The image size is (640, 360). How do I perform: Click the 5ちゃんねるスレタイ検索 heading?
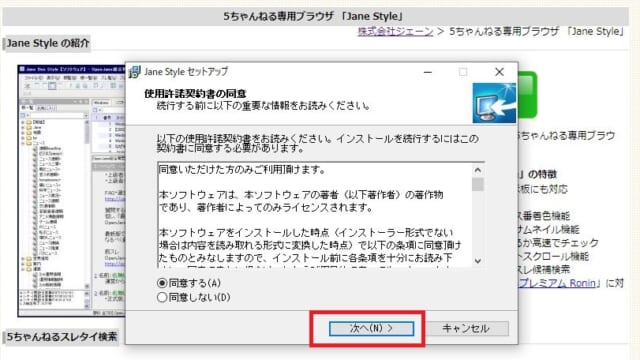pyautogui.click(x=62, y=337)
